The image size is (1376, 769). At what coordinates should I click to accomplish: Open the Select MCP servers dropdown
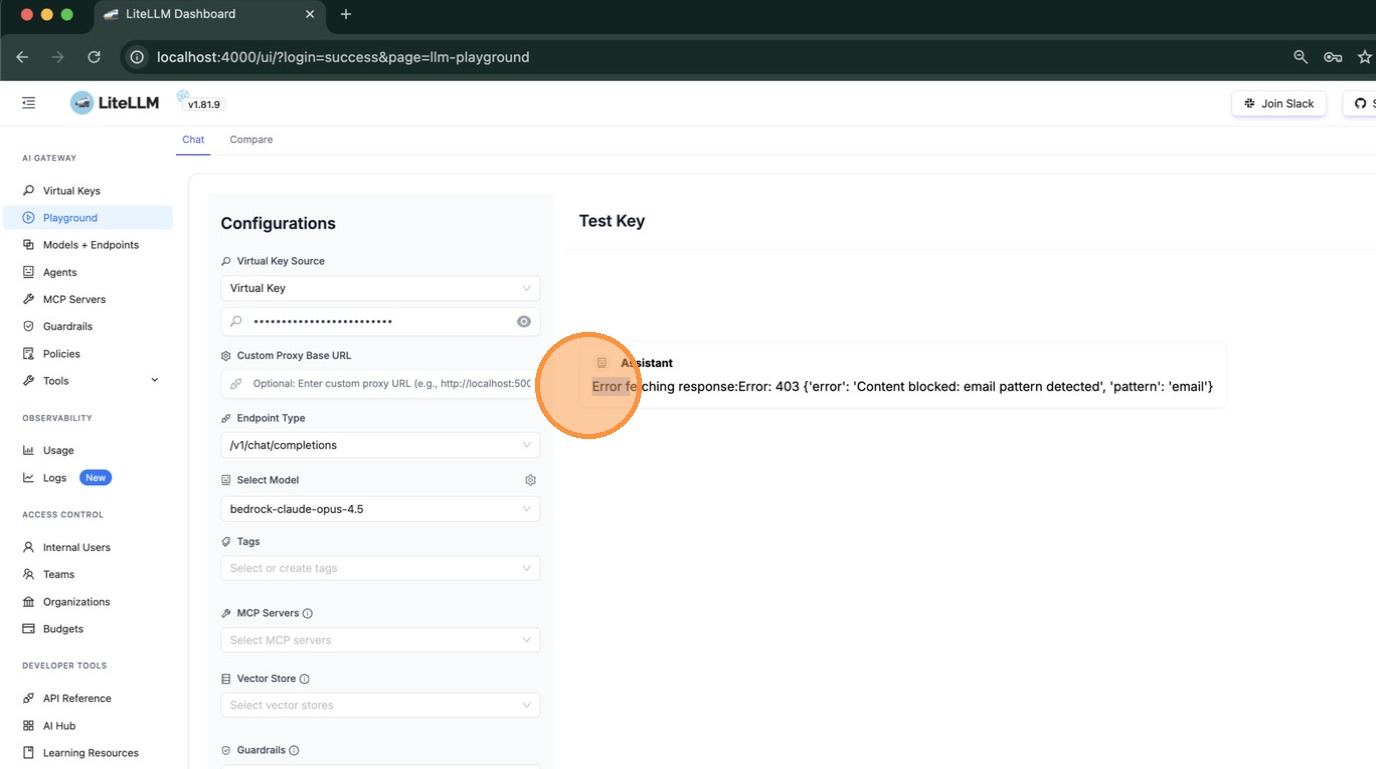[x=380, y=640]
